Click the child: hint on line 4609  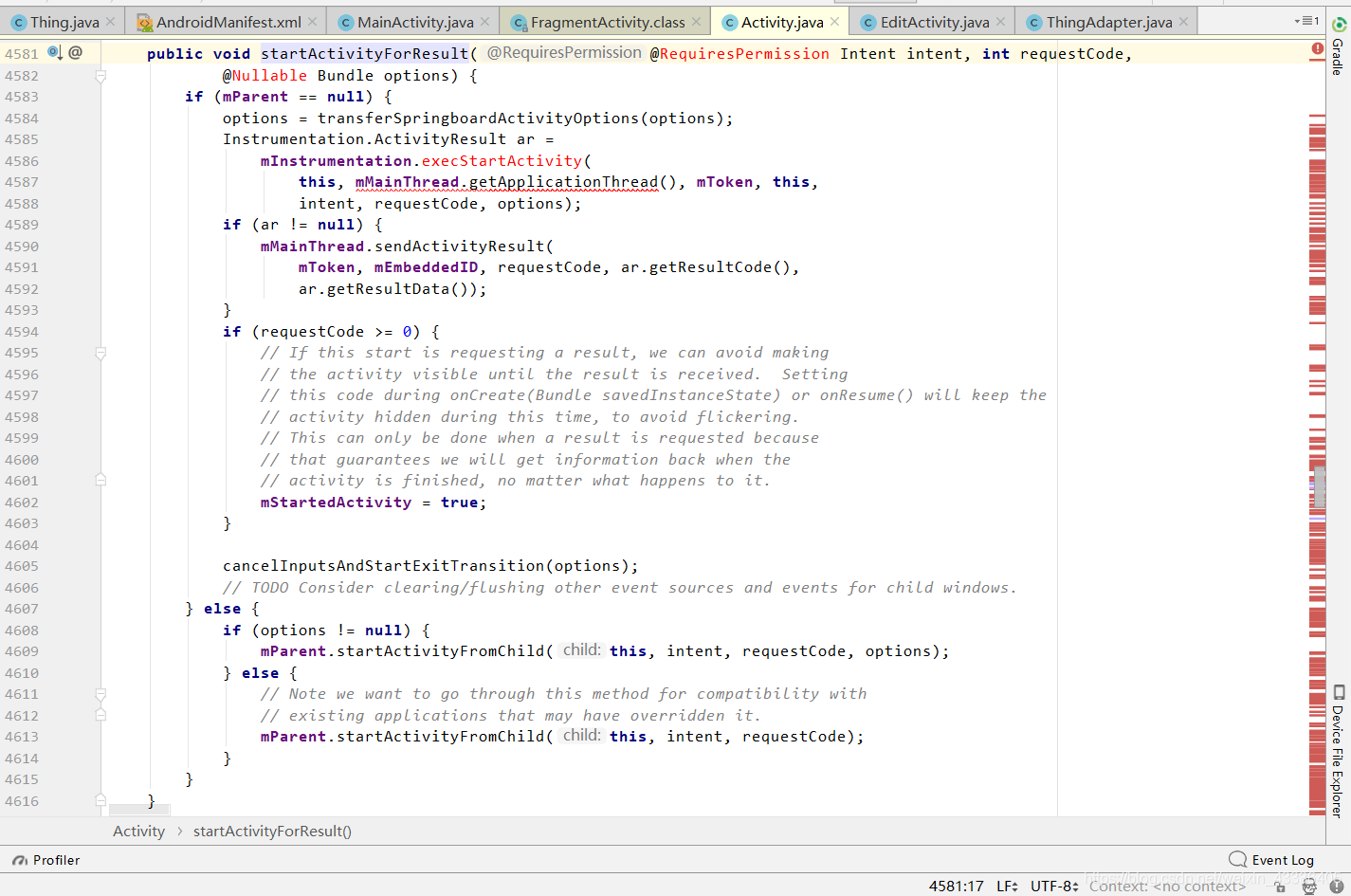point(581,650)
